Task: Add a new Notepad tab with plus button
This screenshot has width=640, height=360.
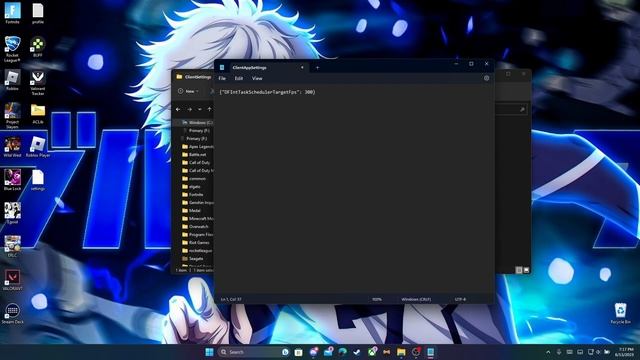Action: [318, 67]
